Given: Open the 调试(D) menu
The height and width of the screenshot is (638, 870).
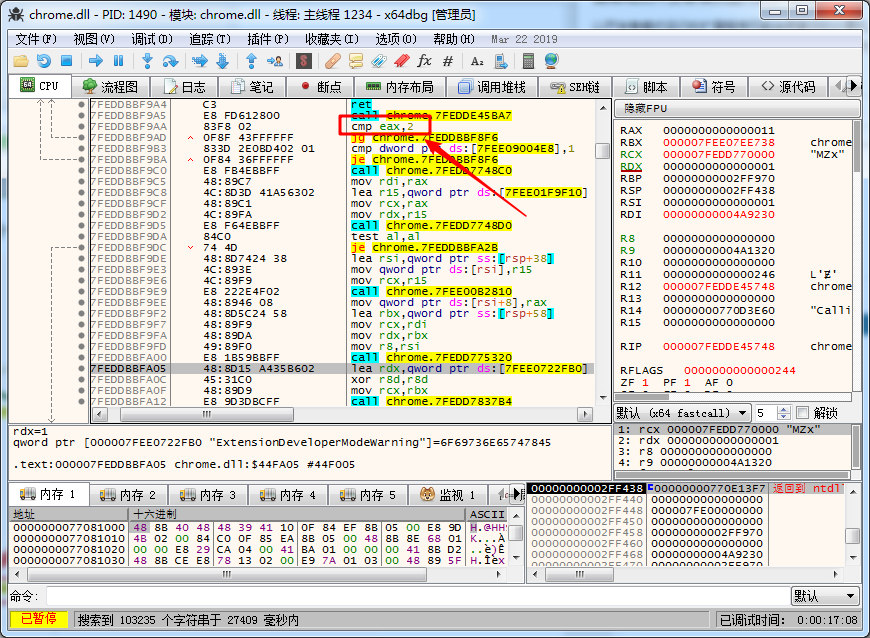Looking at the screenshot, I should (152, 39).
